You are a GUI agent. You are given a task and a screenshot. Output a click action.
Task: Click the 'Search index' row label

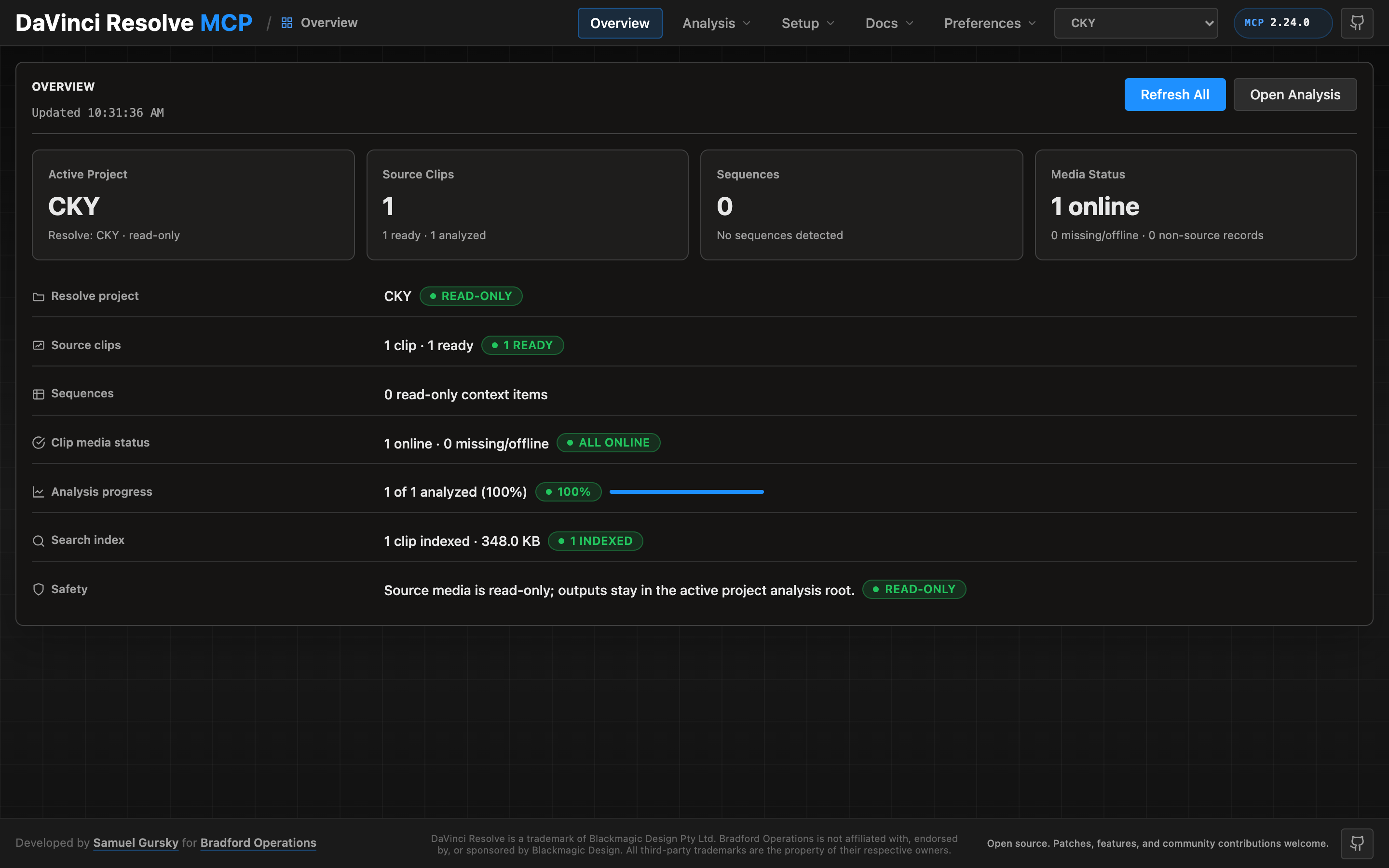(88, 540)
